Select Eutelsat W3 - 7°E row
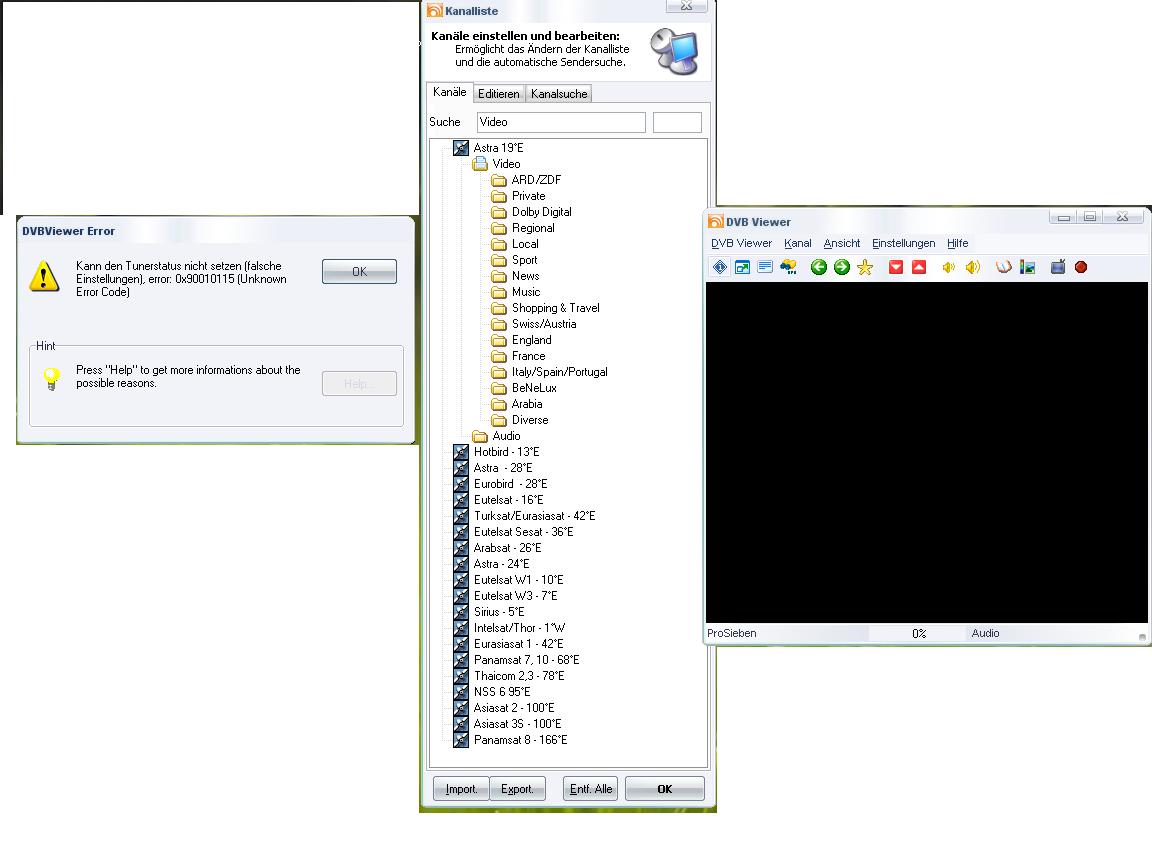This screenshot has height=864, width=1152. pyautogui.click(x=515, y=596)
